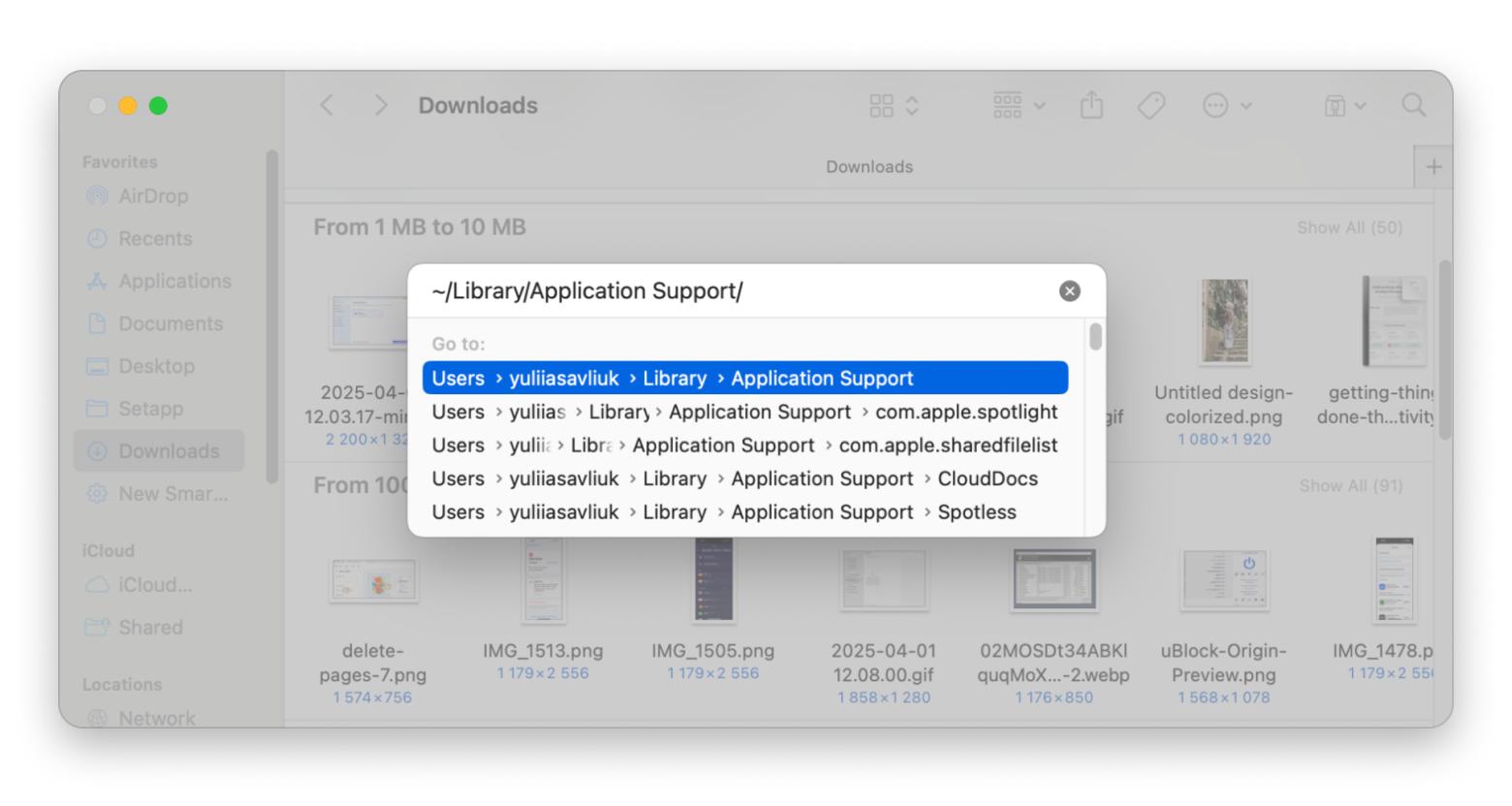
Task: Open AirDrop in the sidebar
Action: pyautogui.click(x=152, y=197)
